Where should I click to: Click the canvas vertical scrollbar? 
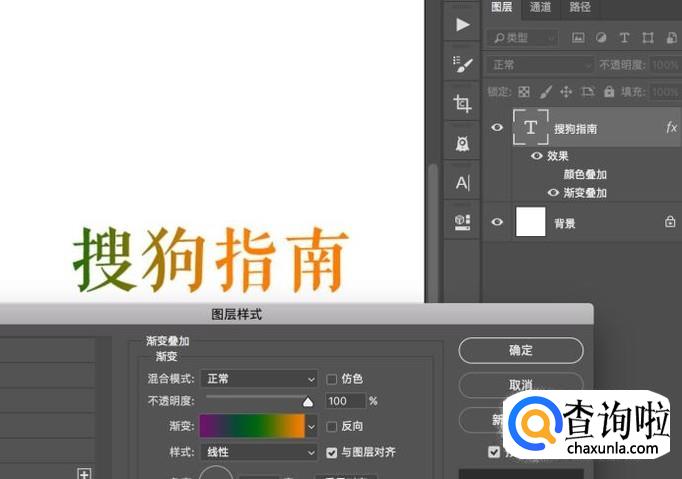(433, 233)
